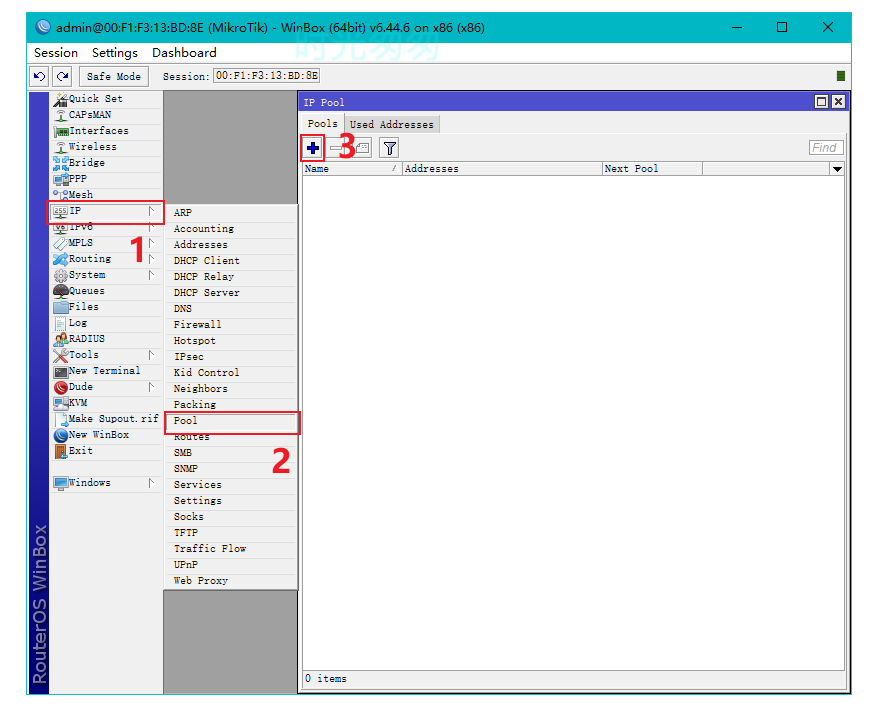Click the green status indicator

(x=841, y=76)
